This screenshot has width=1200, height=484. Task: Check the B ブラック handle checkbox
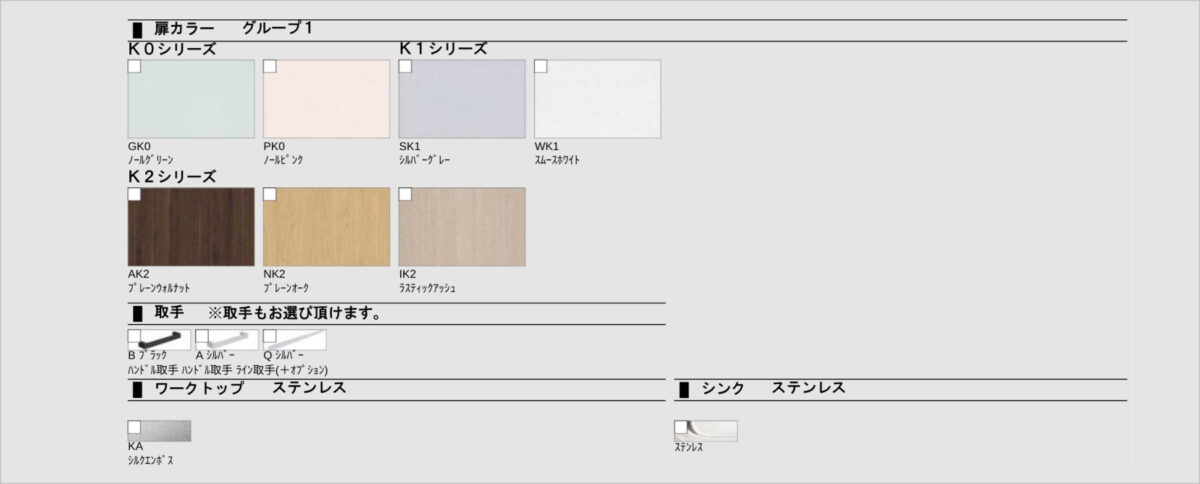pos(134,336)
